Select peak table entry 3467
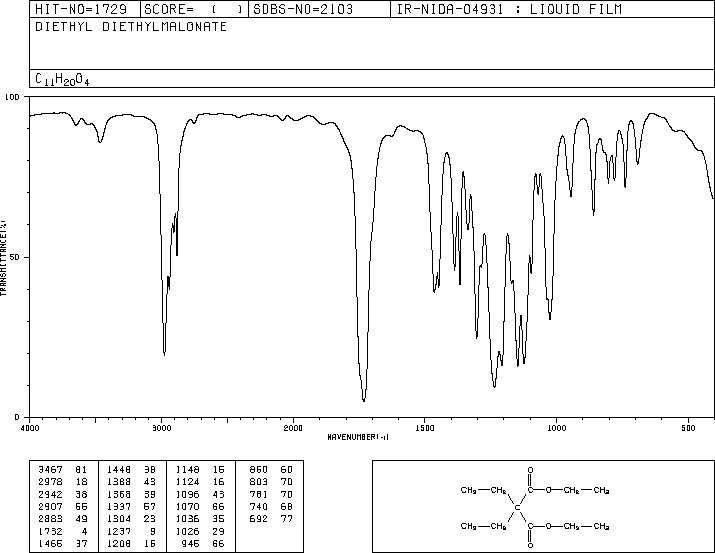This screenshot has width=715, height=553. coord(50,470)
